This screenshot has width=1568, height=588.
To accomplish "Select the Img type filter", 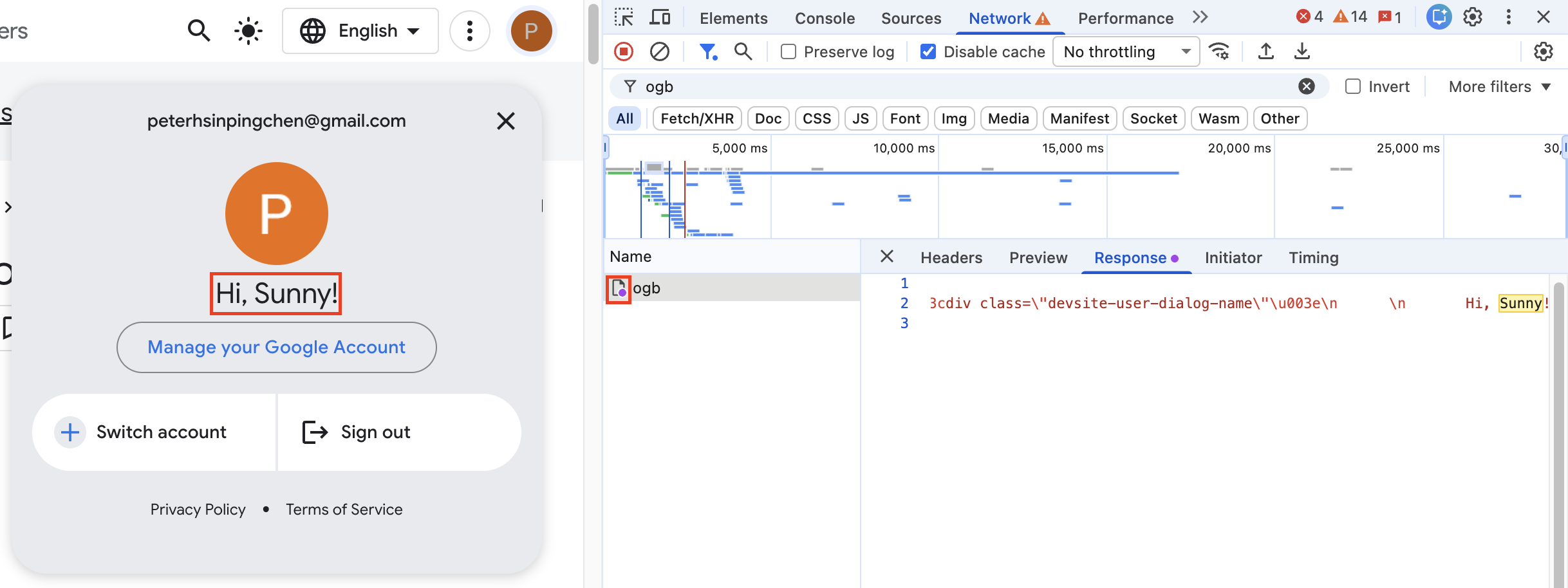I will click(954, 118).
